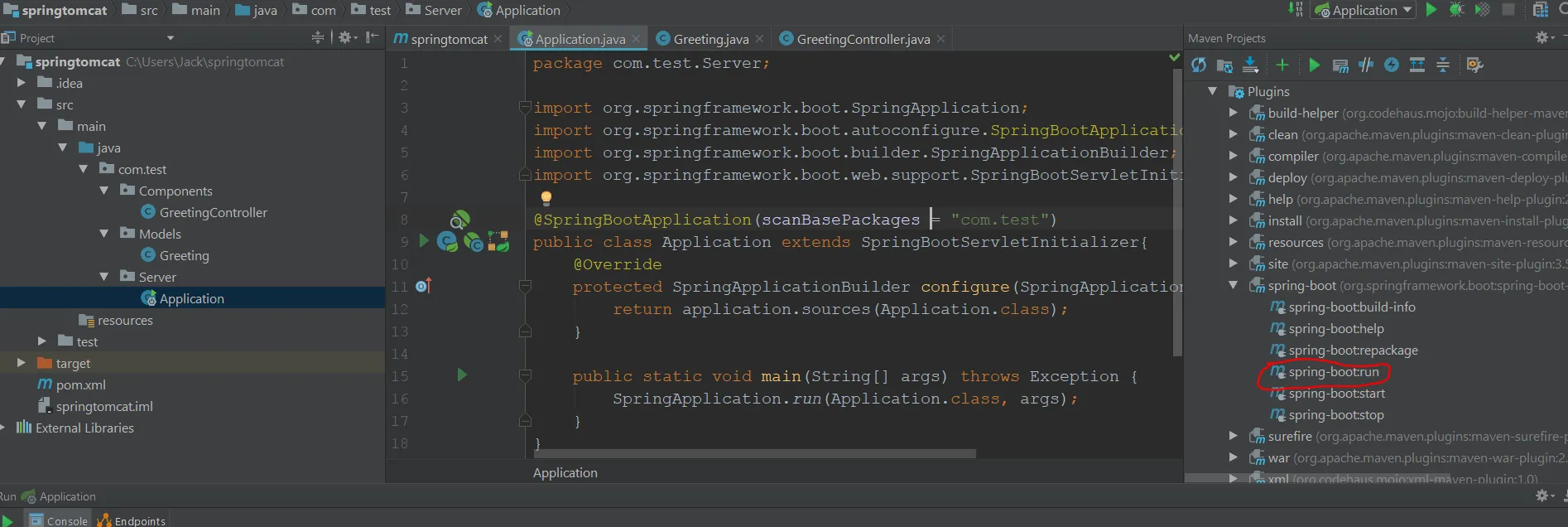Select GreetingController in project tree
The image size is (1568, 527).
pos(204,212)
